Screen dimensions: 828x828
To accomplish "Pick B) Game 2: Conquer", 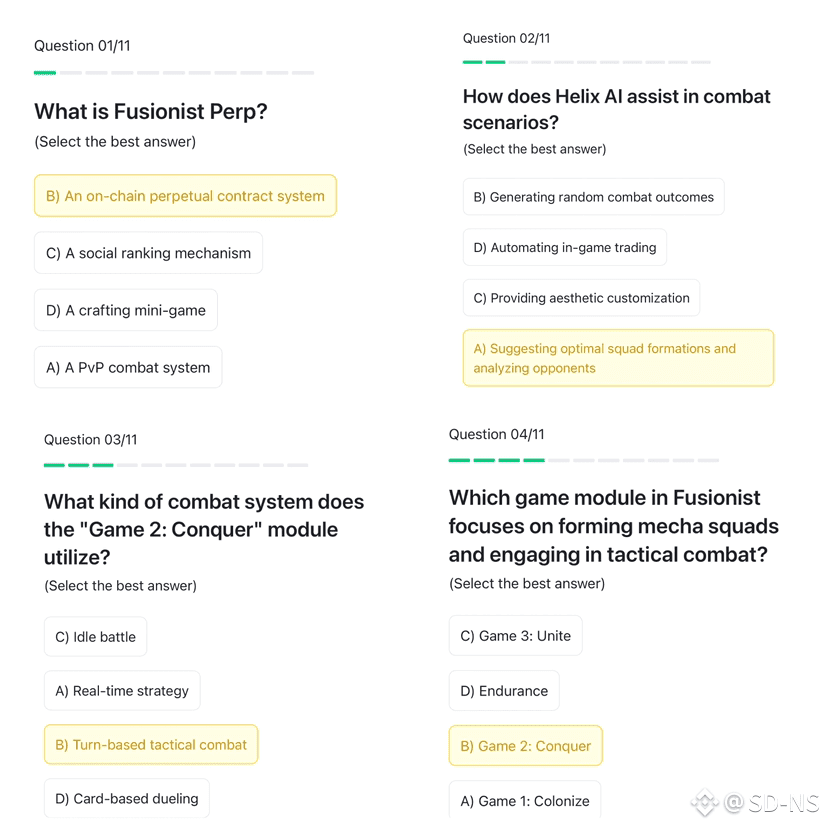I will point(525,746).
